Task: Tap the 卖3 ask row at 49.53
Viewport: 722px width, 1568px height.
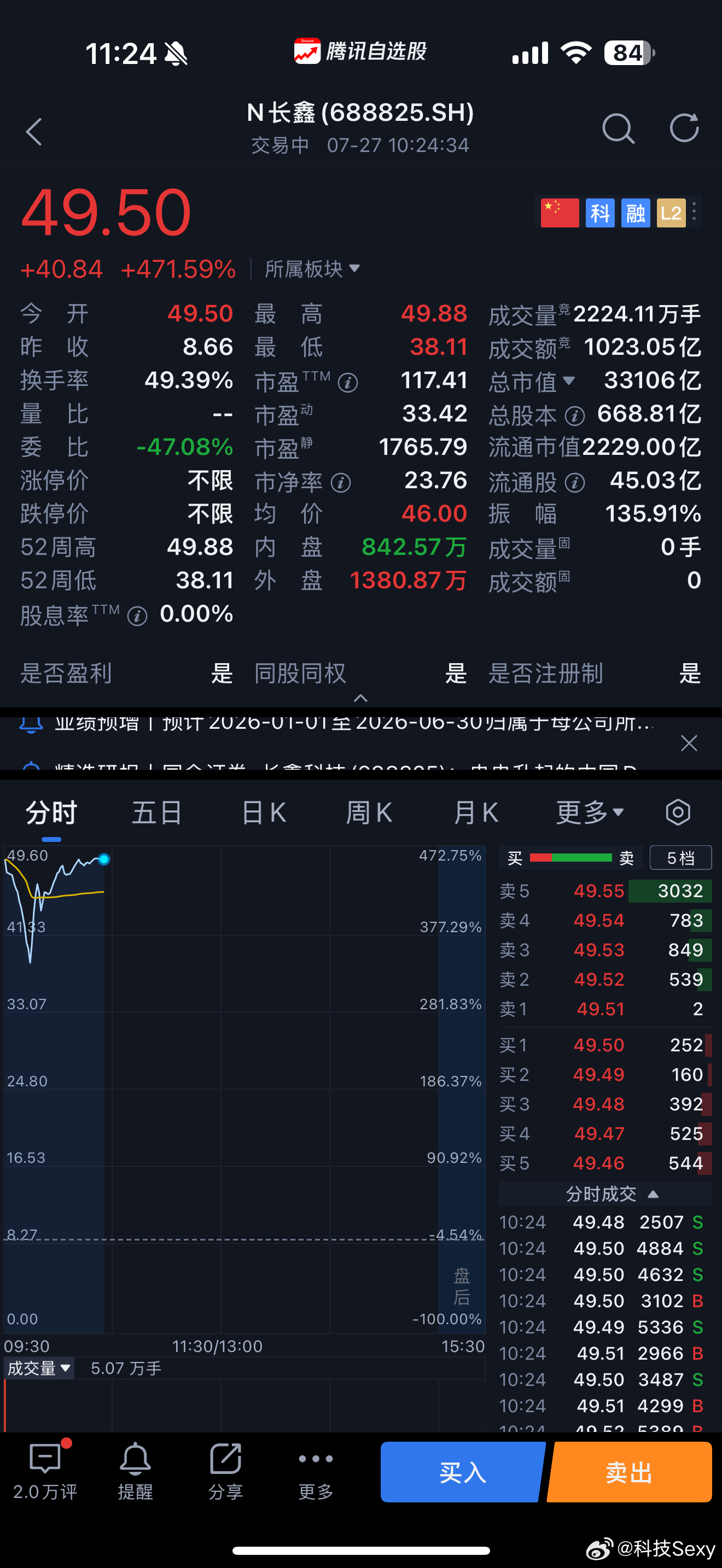Action: (604, 950)
